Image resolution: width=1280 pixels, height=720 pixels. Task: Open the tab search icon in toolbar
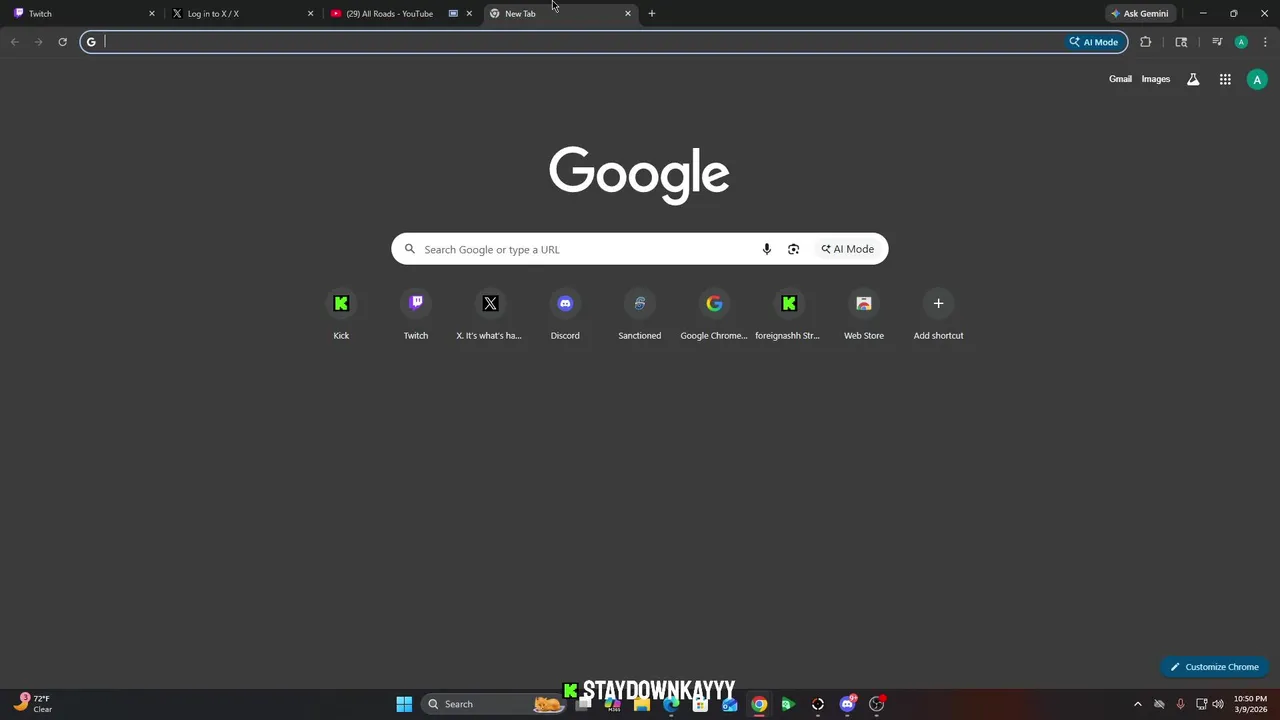pyautogui.click(x=1181, y=42)
